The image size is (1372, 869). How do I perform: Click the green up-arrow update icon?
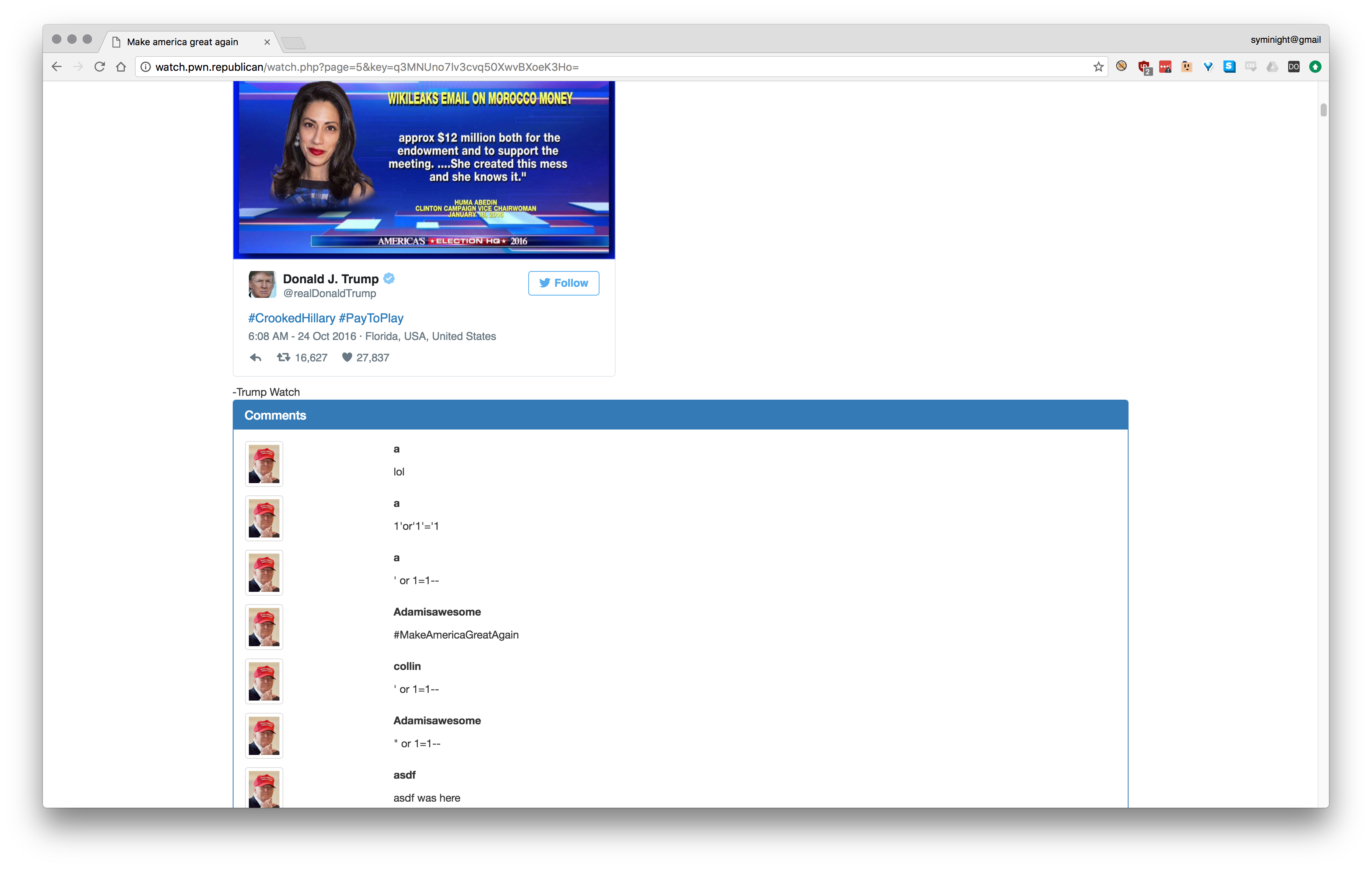pyautogui.click(x=1315, y=67)
